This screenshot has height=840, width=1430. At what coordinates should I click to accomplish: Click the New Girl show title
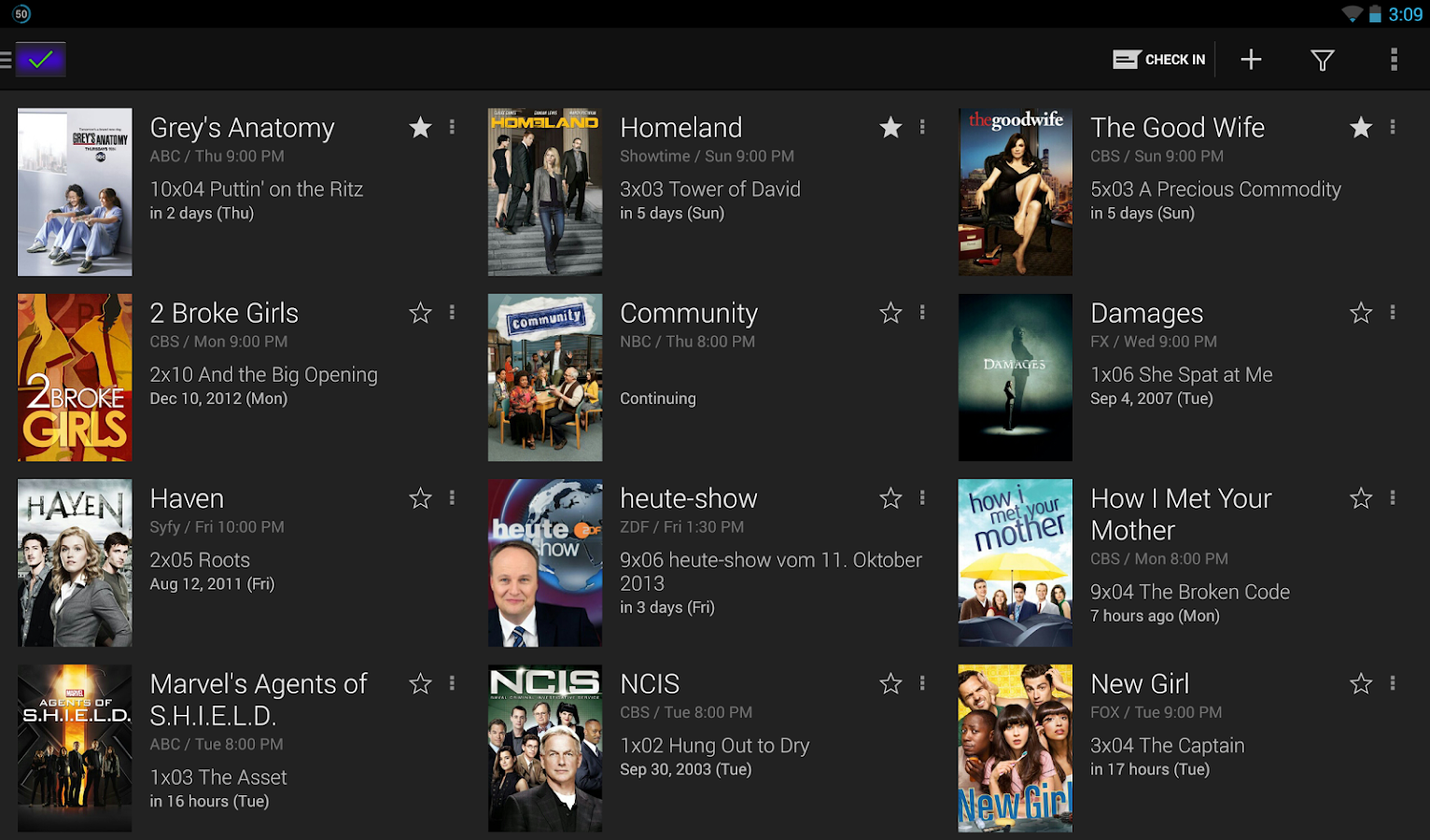coord(1140,684)
